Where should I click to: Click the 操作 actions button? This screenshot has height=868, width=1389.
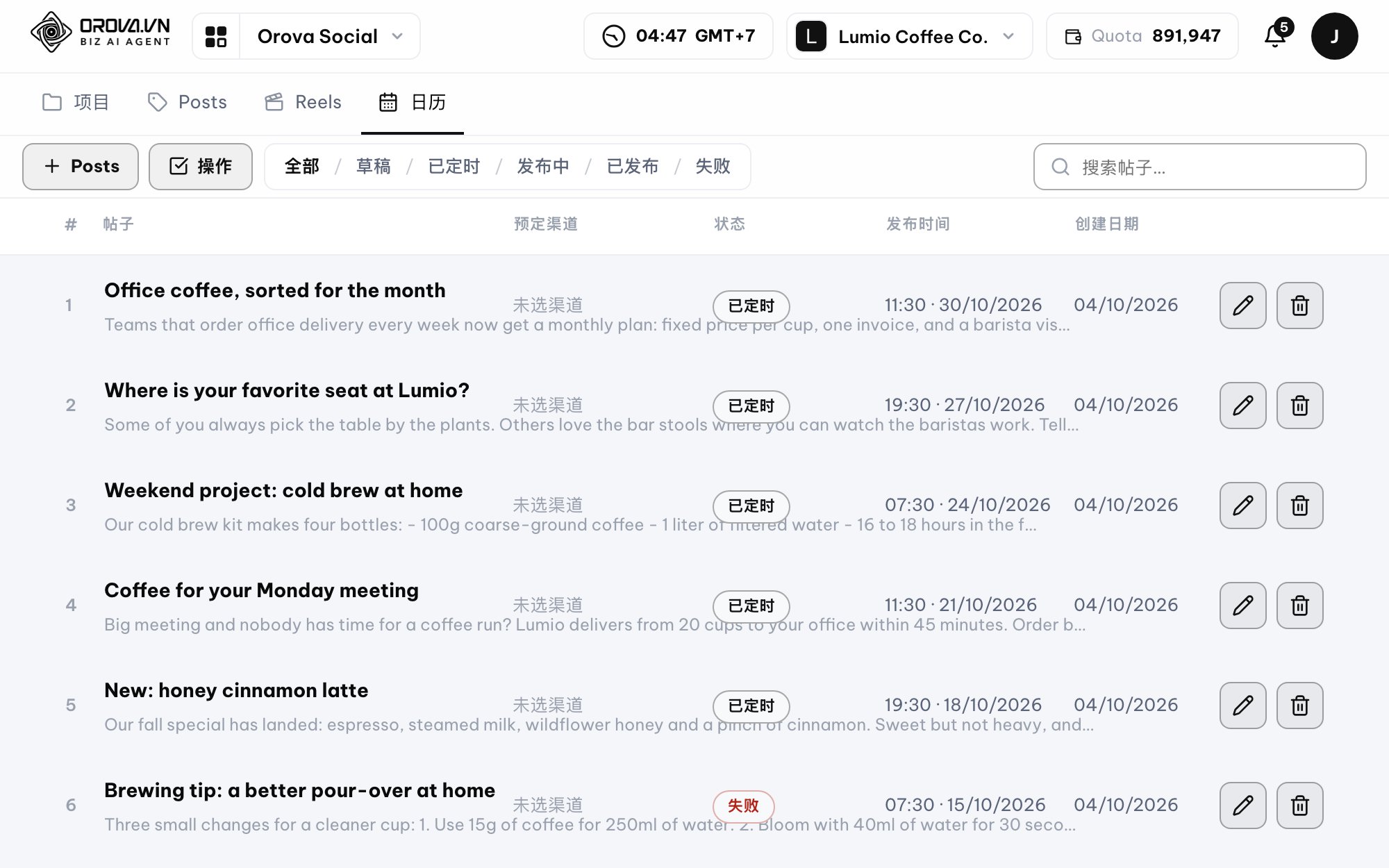201,167
